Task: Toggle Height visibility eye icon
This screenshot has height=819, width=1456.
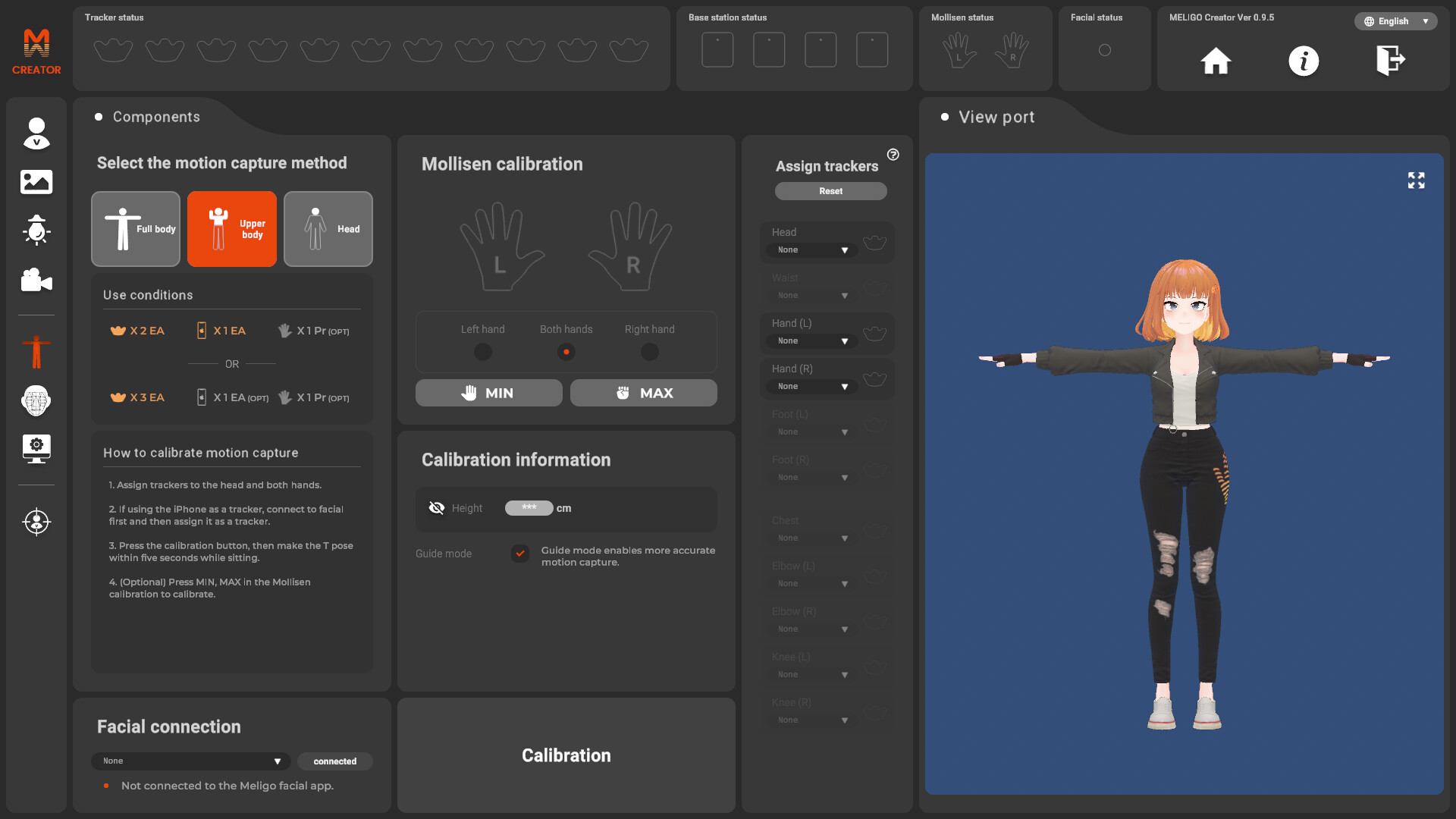Action: pos(437,508)
